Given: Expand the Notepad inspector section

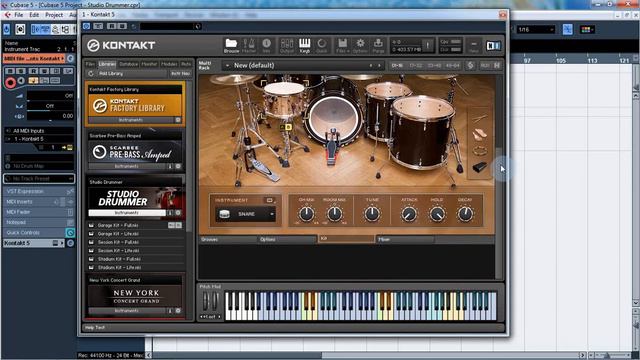Looking at the screenshot, I should [x=39, y=222].
